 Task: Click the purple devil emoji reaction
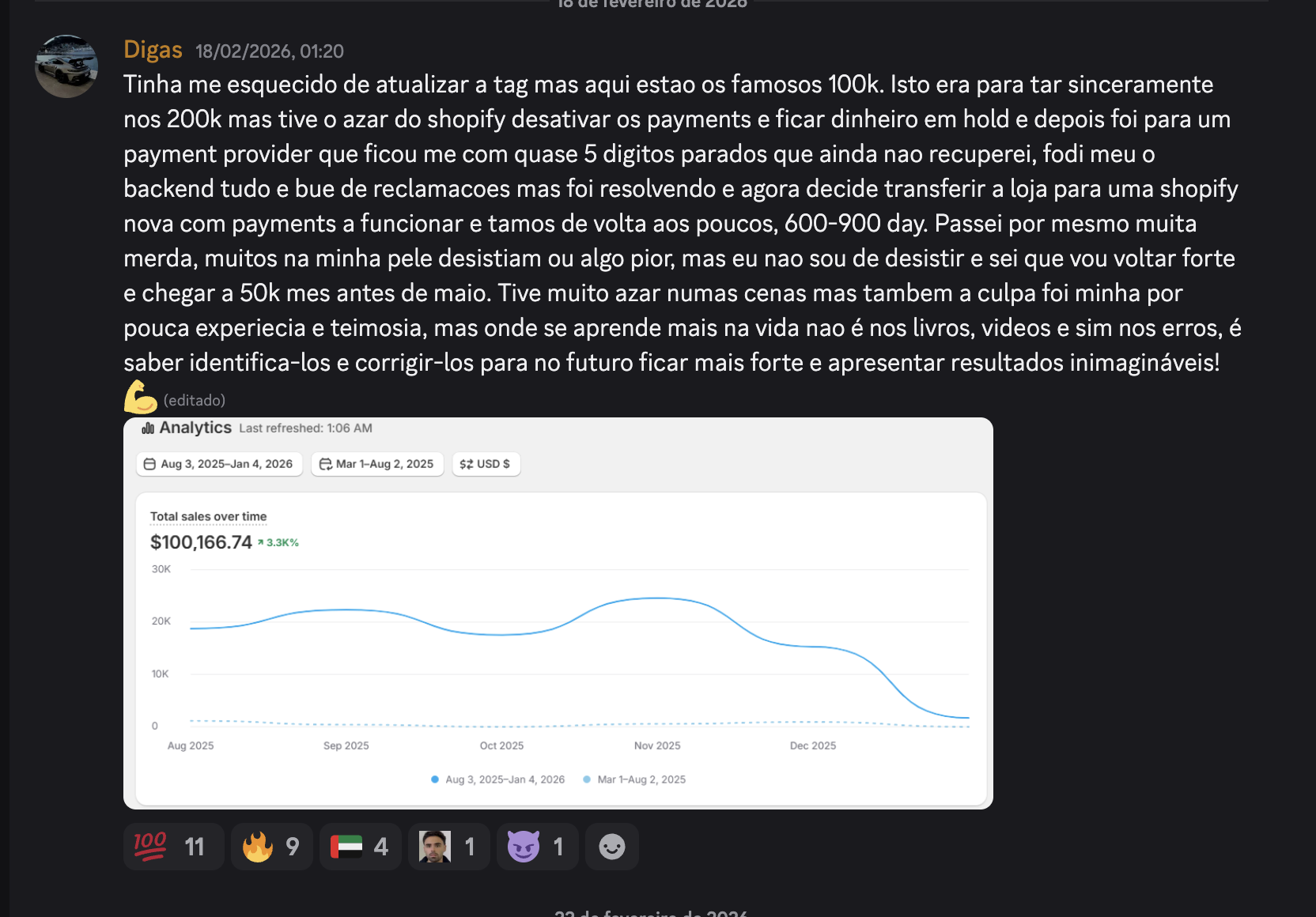[x=537, y=847]
